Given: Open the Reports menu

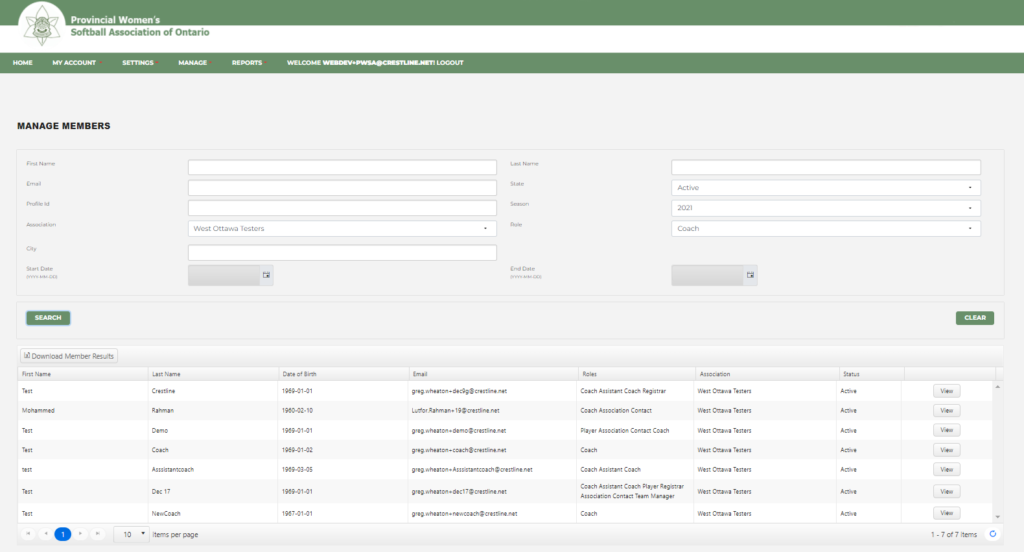Looking at the screenshot, I should point(247,63).
